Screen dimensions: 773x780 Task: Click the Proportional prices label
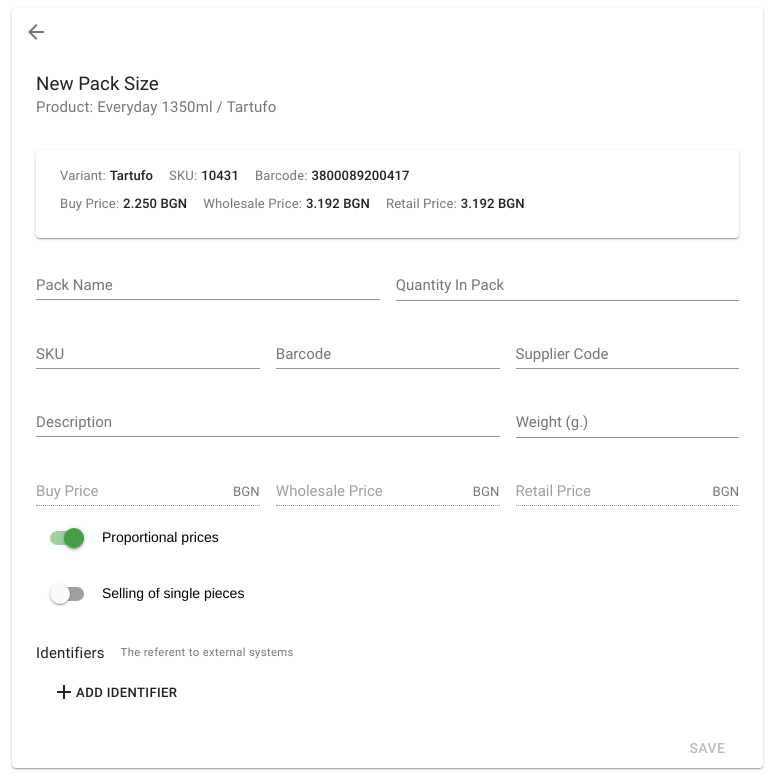[160, 537]
